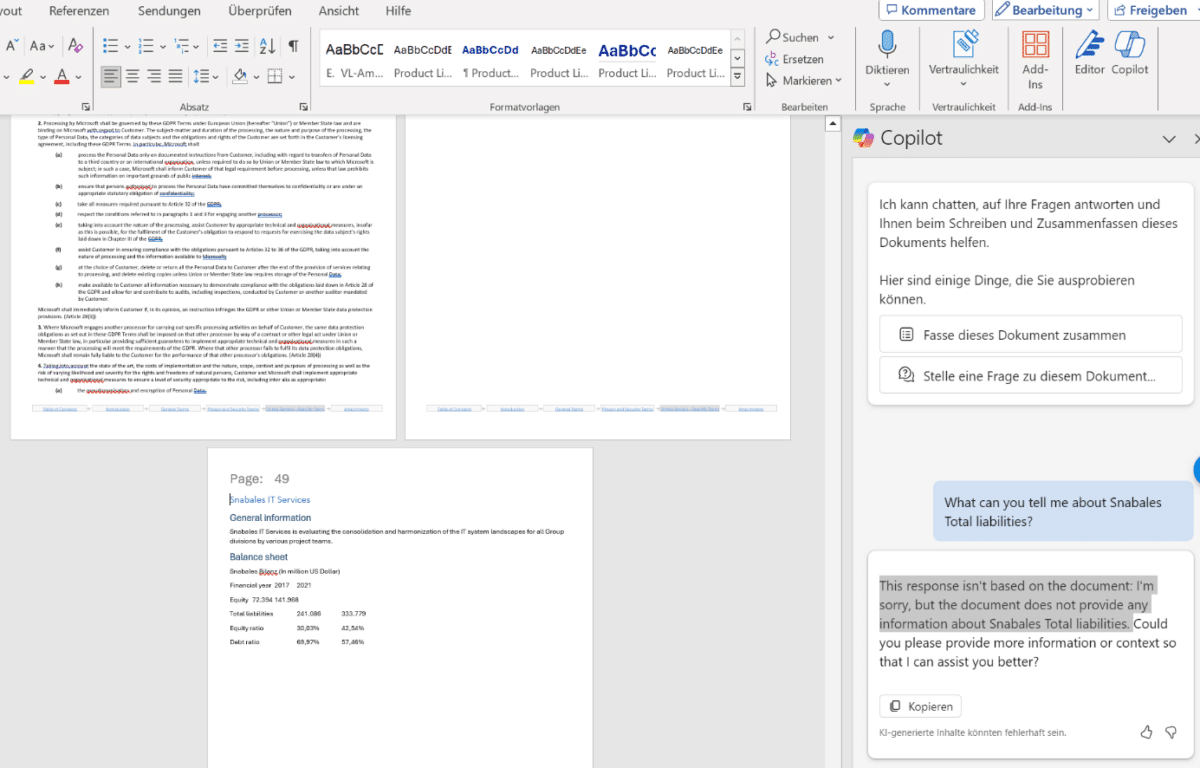This screenshot has width=1200, height=768.
Task: Click the numbered list icon
Action: (146, 46)
